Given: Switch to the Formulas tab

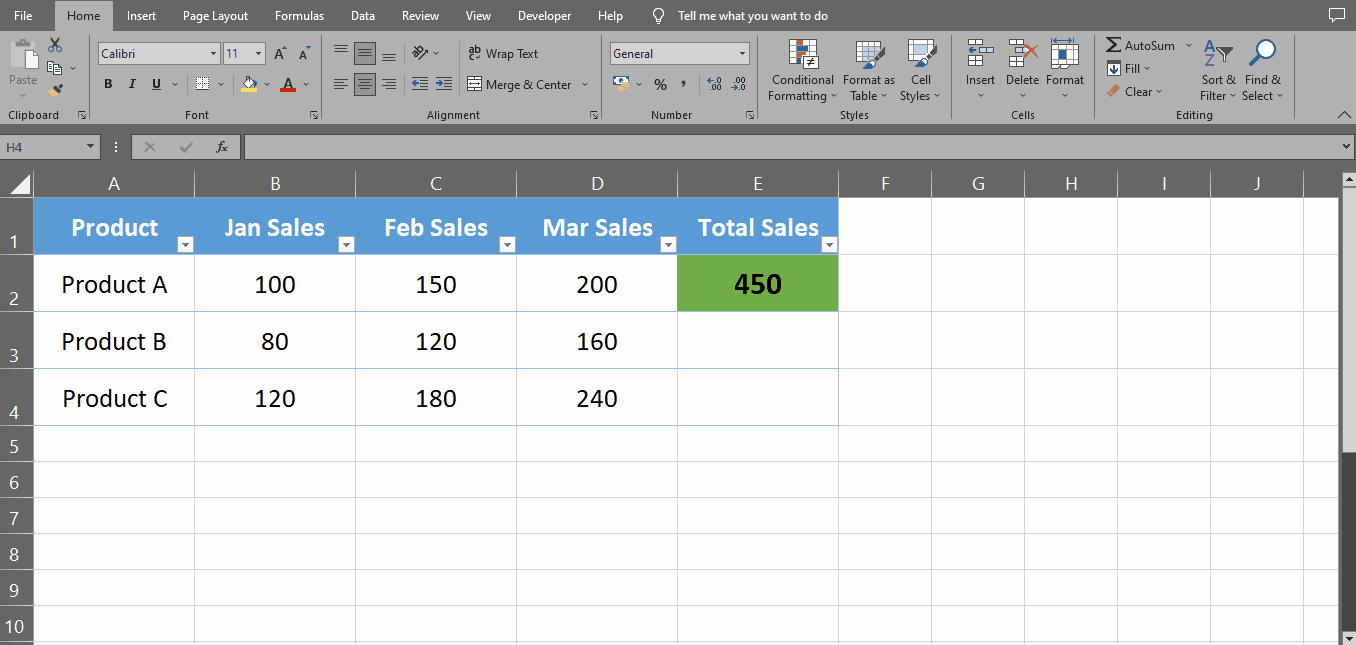Looking at the screenshot, I should [x=299, y=16].
